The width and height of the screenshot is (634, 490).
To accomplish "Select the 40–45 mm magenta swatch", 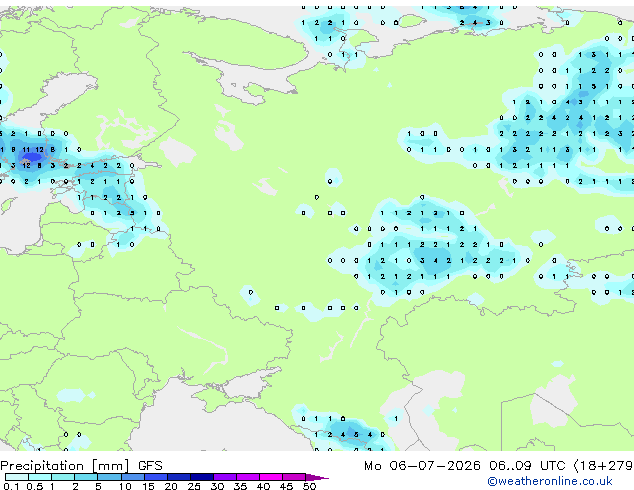I will click(x=271, y=477).
